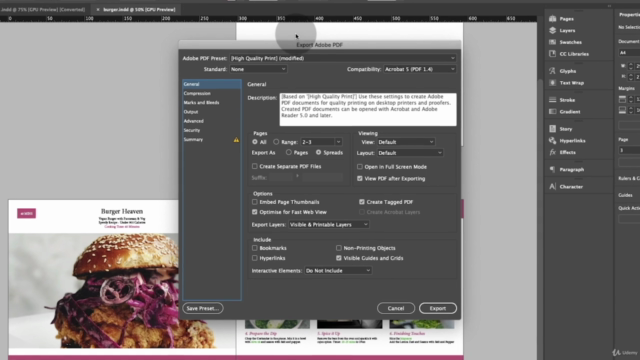The height and width of the screenshot is (360, 640).
Task: Open the Pages panel icon
Action: (553, 19)
